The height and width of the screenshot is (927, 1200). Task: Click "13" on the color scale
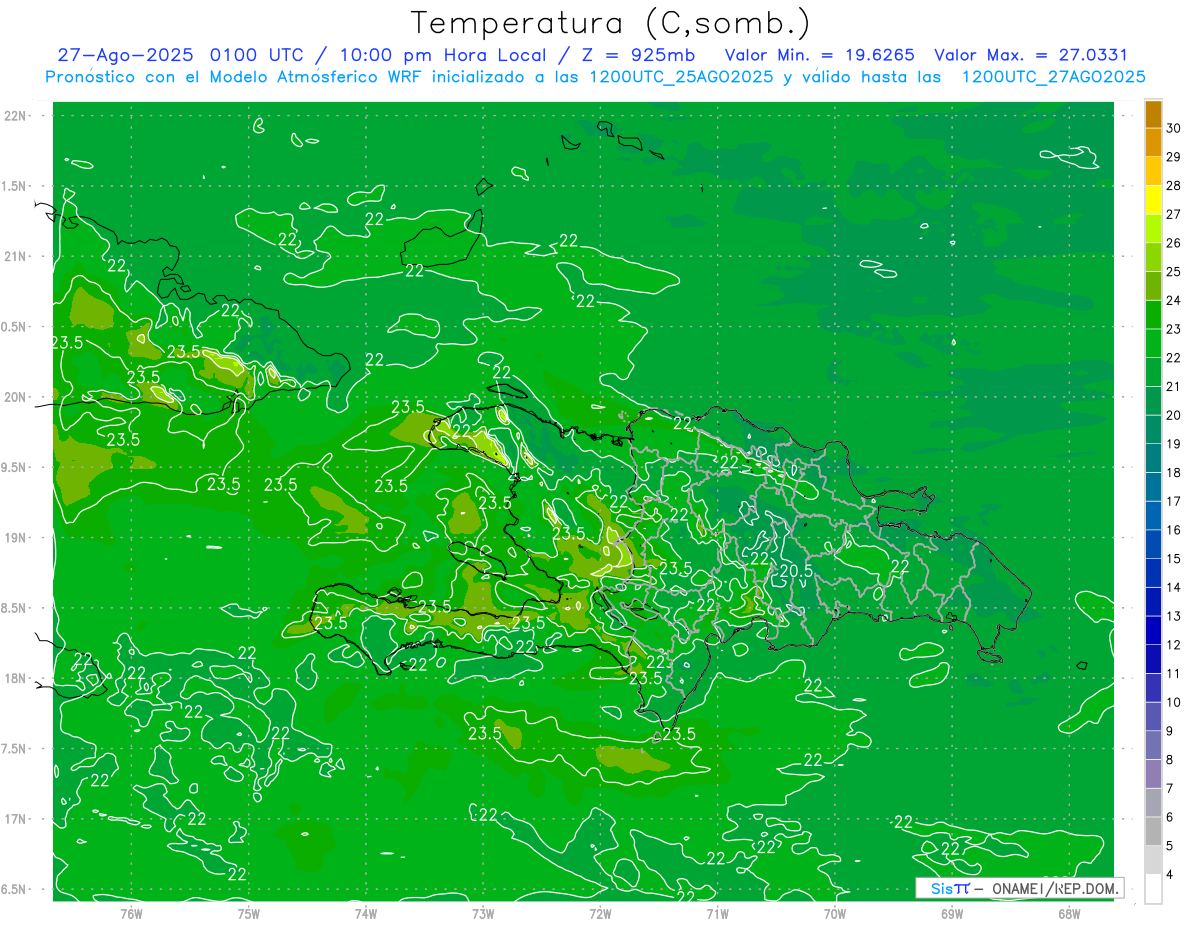(1174, 616)
